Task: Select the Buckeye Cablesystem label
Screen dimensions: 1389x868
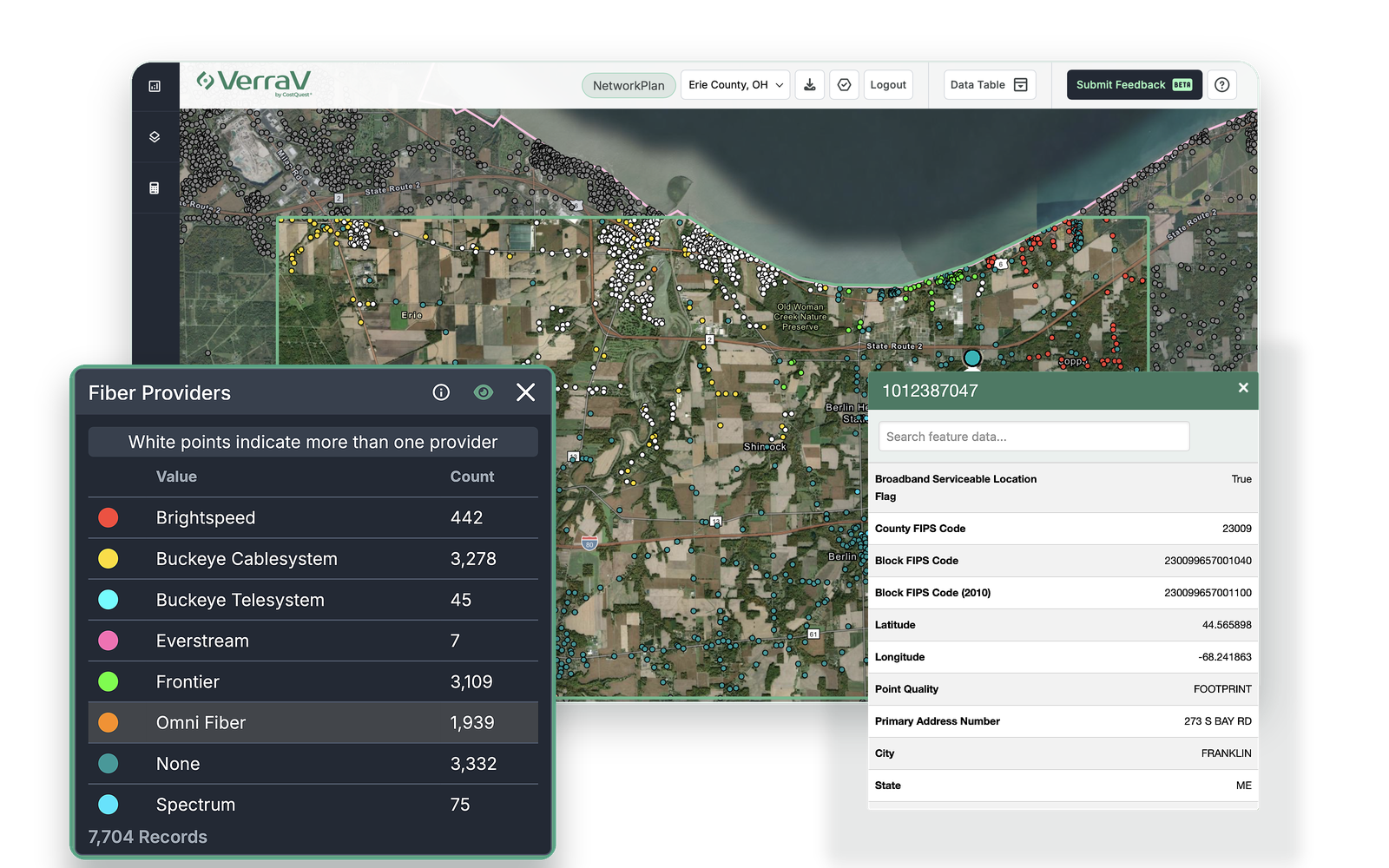Action: [247, 559]
